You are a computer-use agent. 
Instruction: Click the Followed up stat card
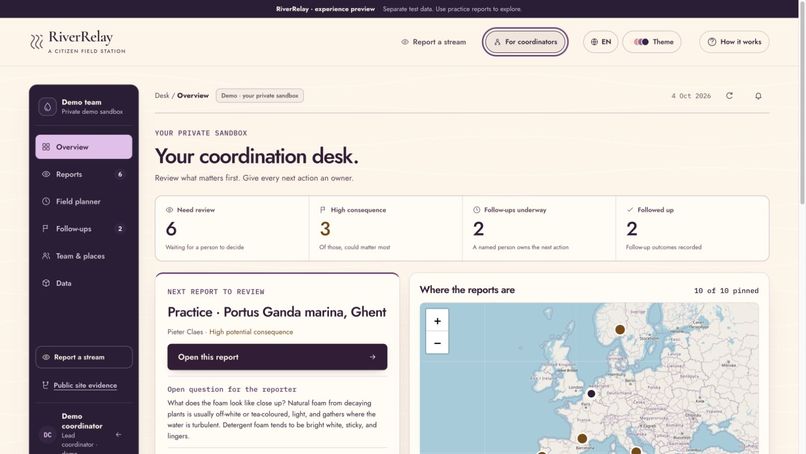click(692, 228)
